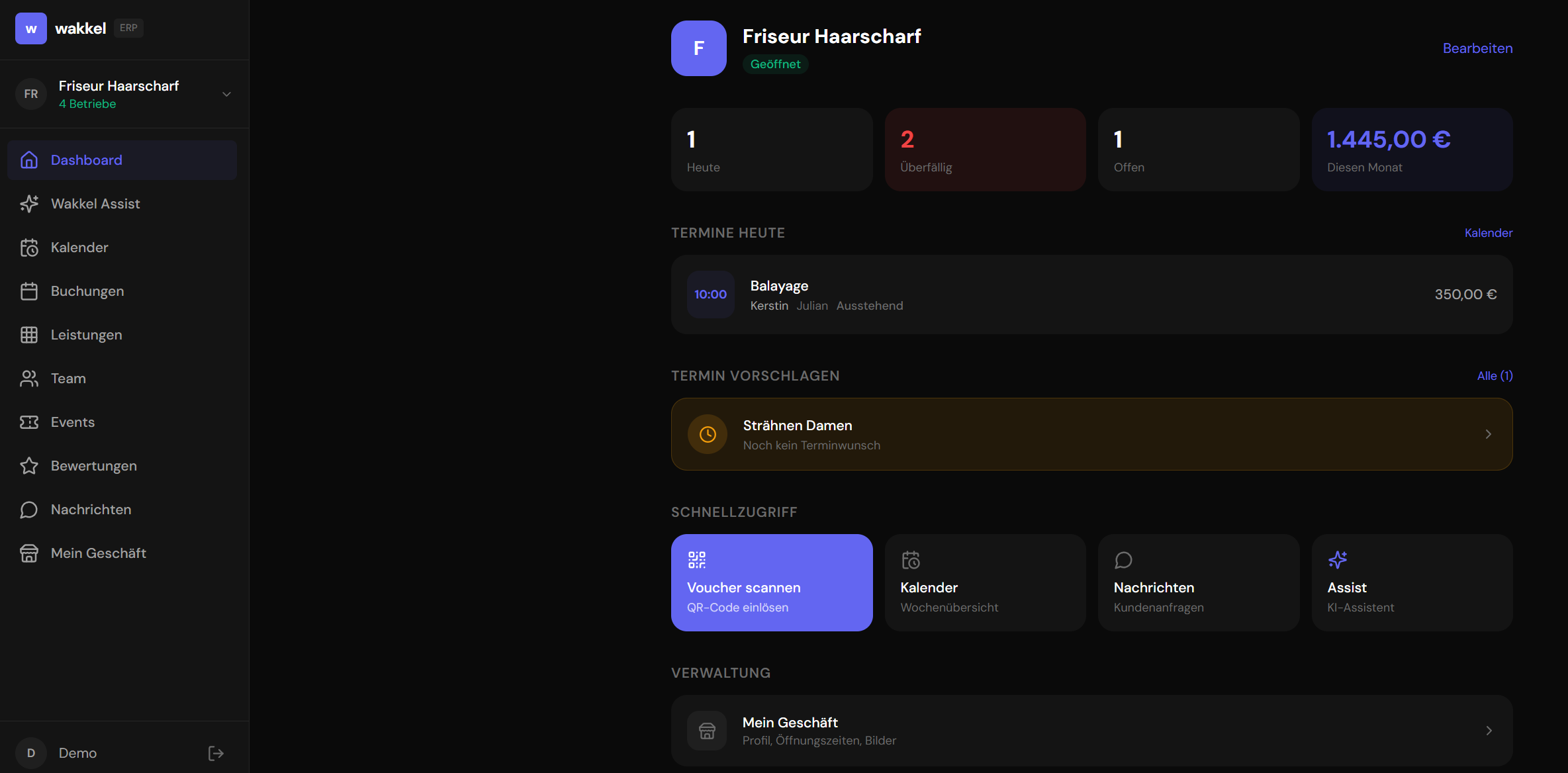
Task: Select the Bewertungen star icon
Action: point(30,465)
